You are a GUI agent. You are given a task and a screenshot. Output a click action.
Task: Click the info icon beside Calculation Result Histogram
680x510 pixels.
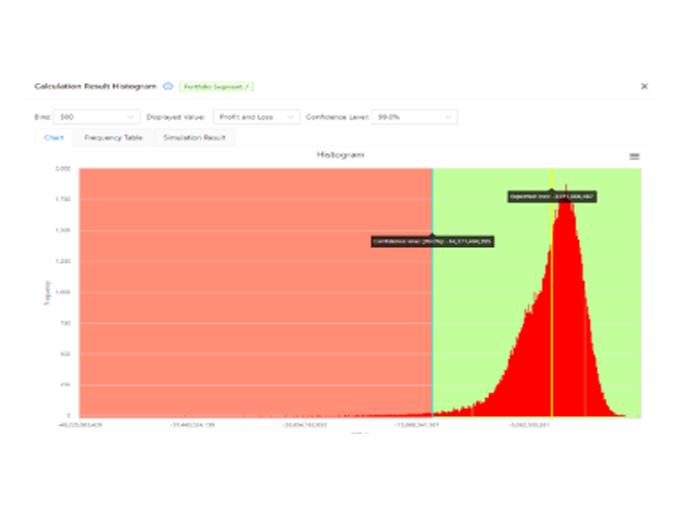click(168, 86)
